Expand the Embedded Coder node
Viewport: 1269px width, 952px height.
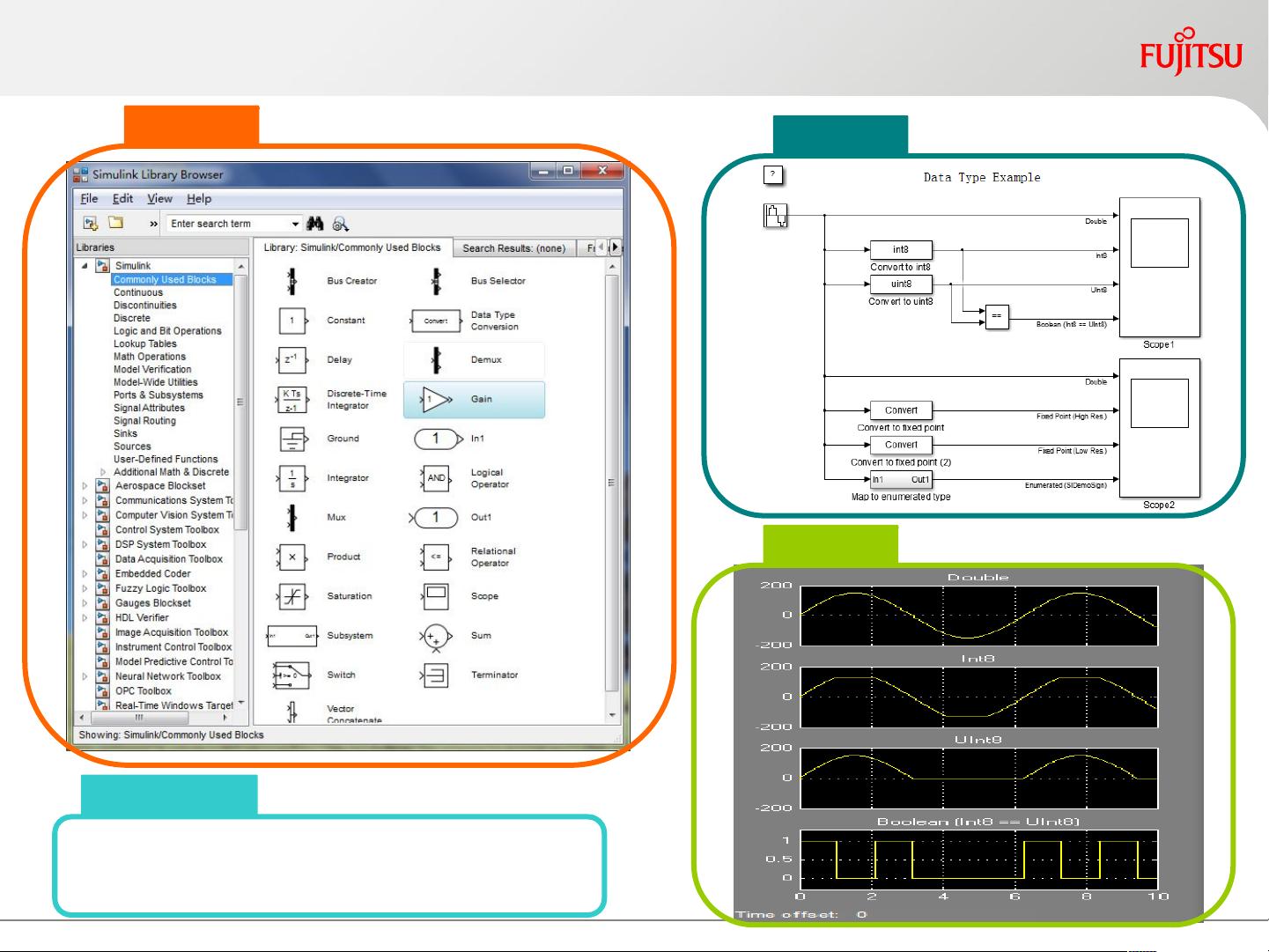click(85, 573)
